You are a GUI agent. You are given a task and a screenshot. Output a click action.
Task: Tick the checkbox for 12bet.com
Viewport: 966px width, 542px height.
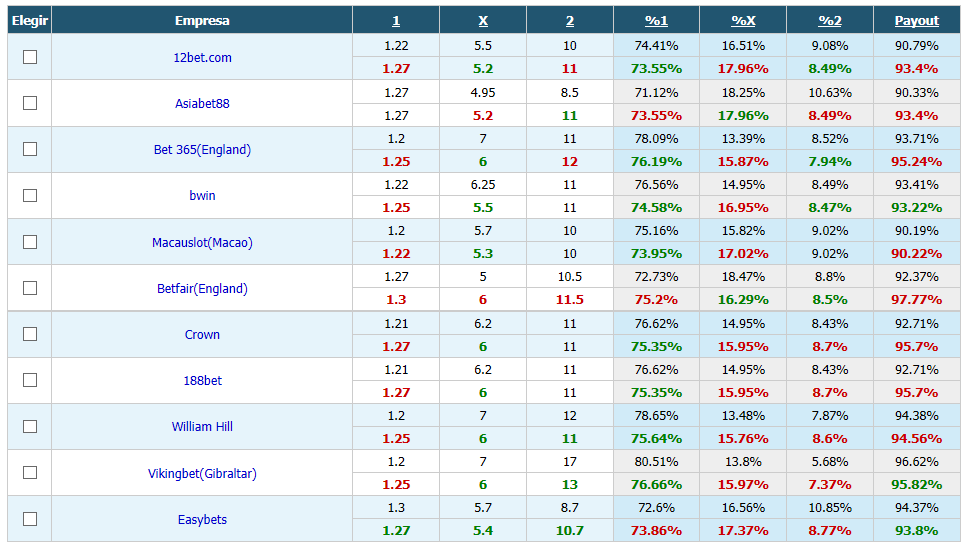(30, 57)
